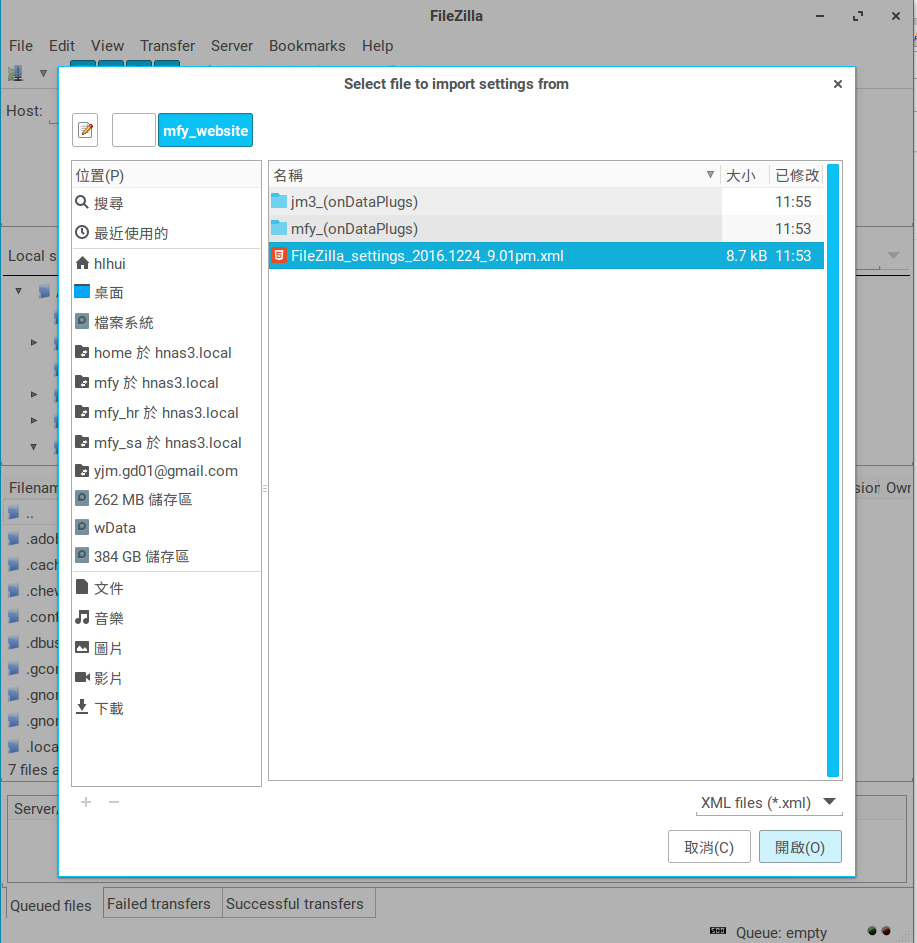Viewport: 917px width, 943px height.
Task: Close the import settings dialog
Action: pos(837,85)
